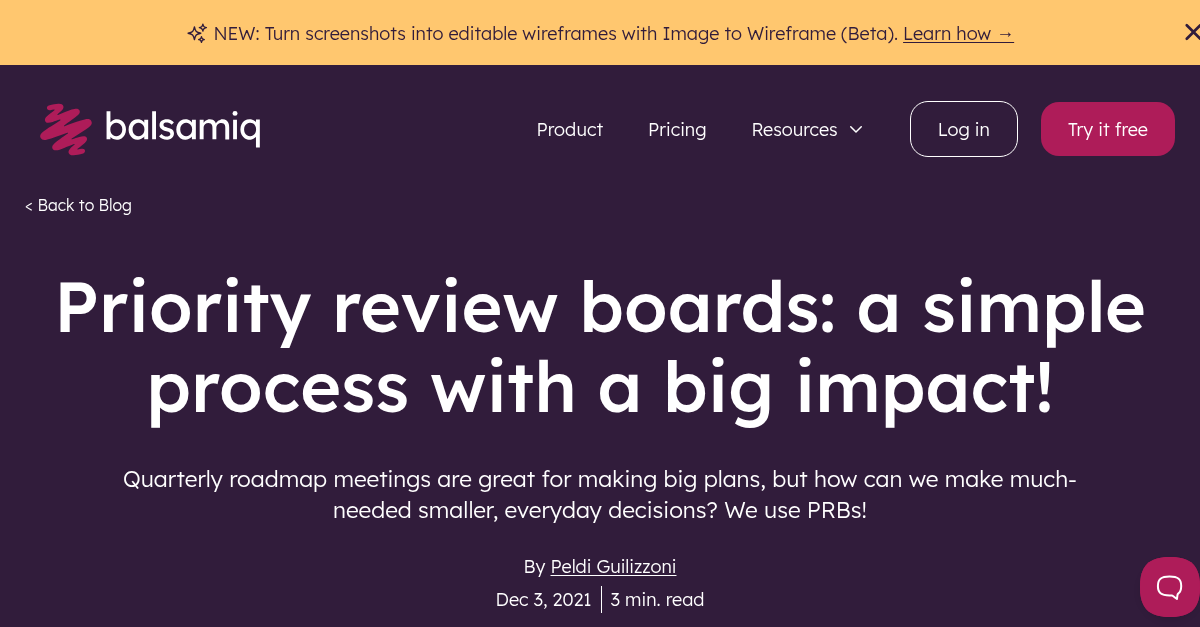Screen dimensions: 1200x627
Task: Click the chat icon in the bottom corner
Action: [x=1168, y=587]
